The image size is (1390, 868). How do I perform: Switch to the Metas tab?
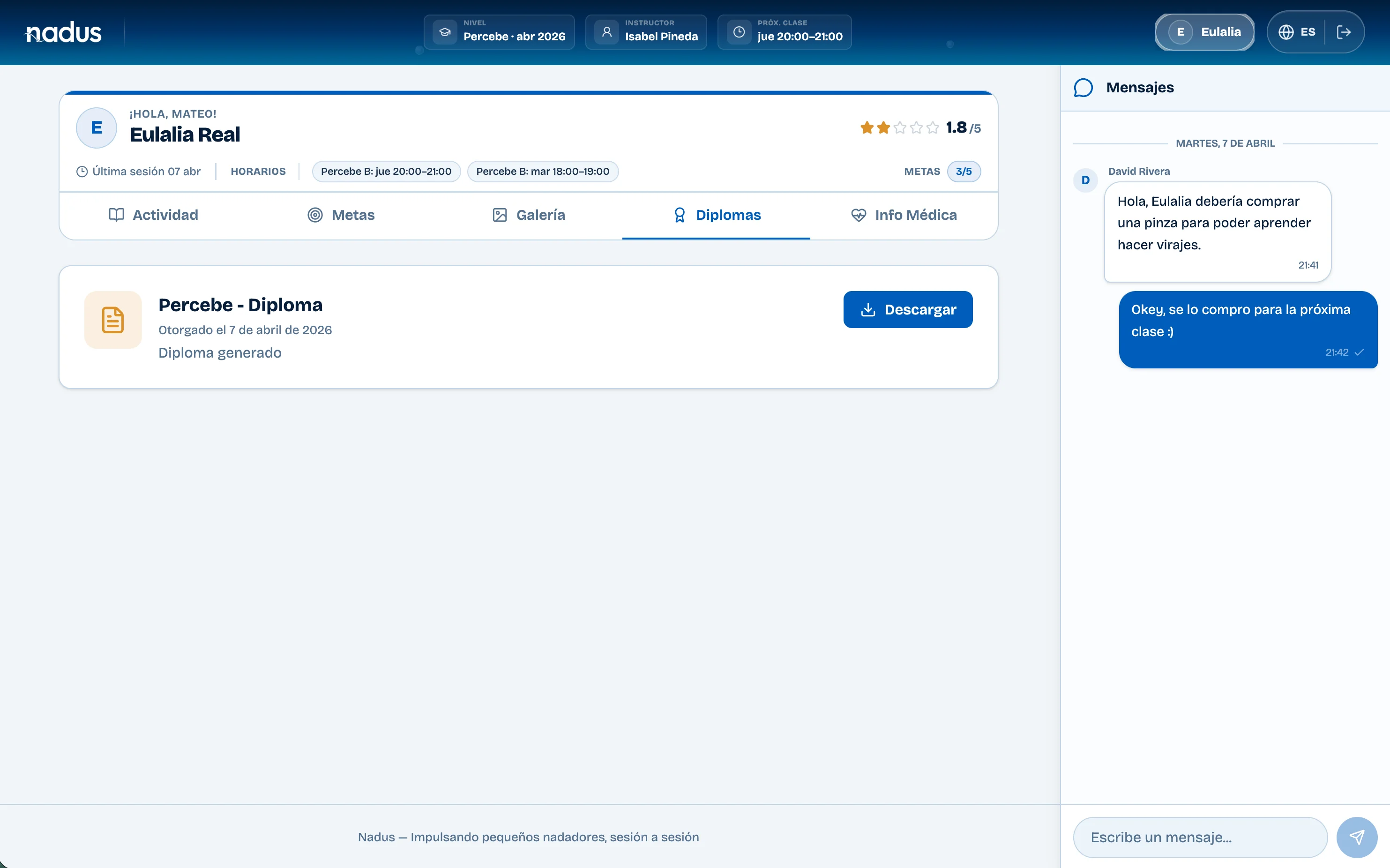point(341,215)
